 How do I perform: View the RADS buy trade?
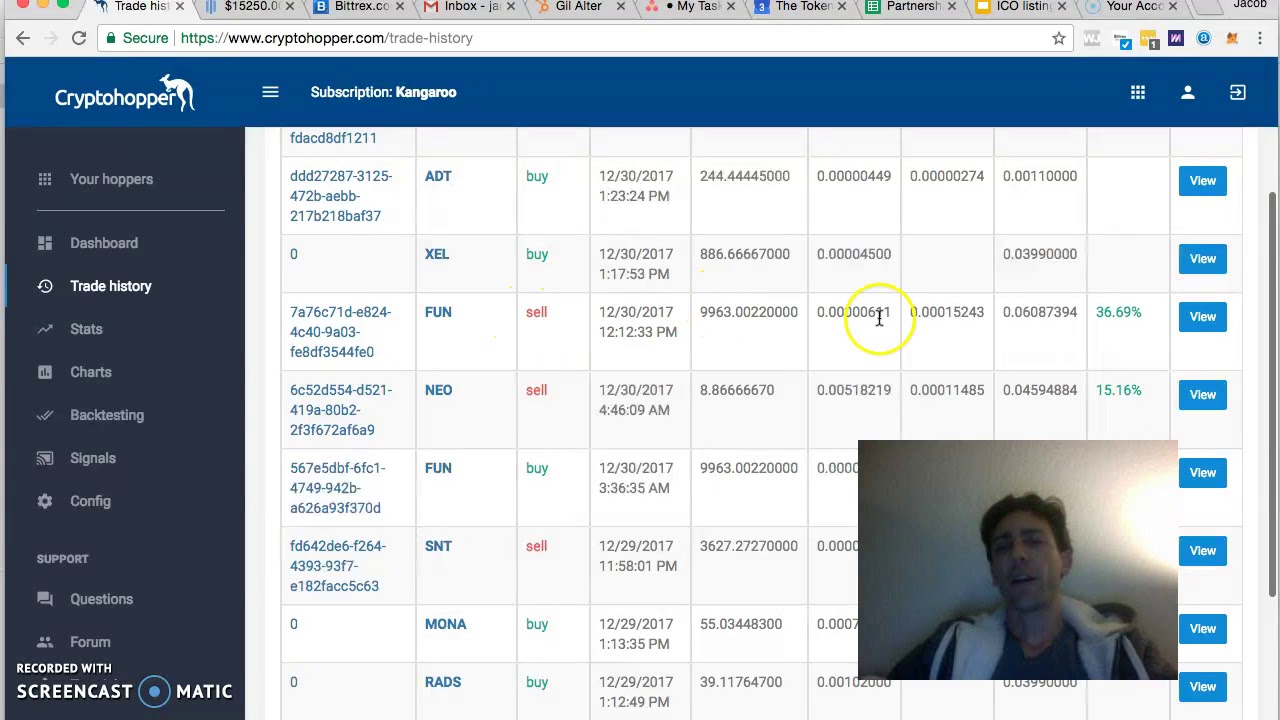point(1202,687)
